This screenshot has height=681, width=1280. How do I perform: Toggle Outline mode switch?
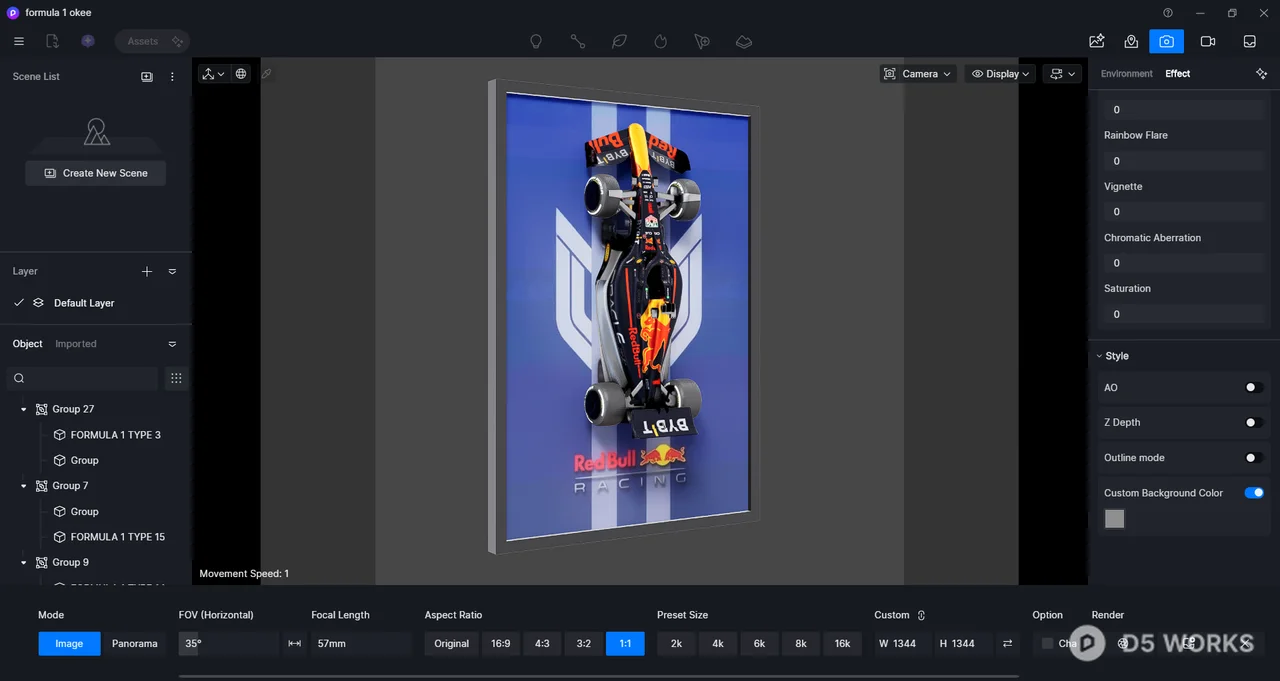tap(1253, 458)
